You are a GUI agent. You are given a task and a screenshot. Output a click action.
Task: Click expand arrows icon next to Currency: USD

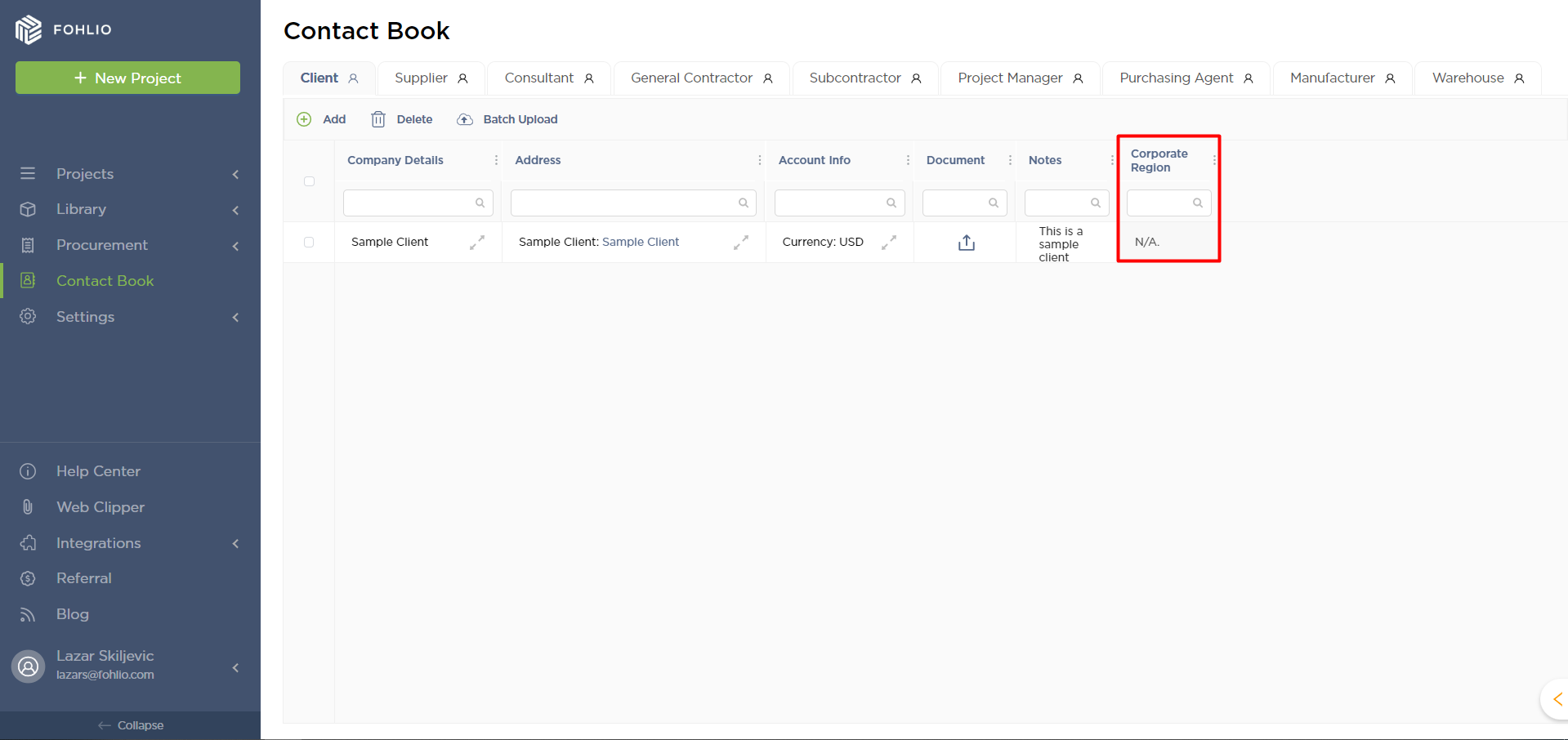889,243
